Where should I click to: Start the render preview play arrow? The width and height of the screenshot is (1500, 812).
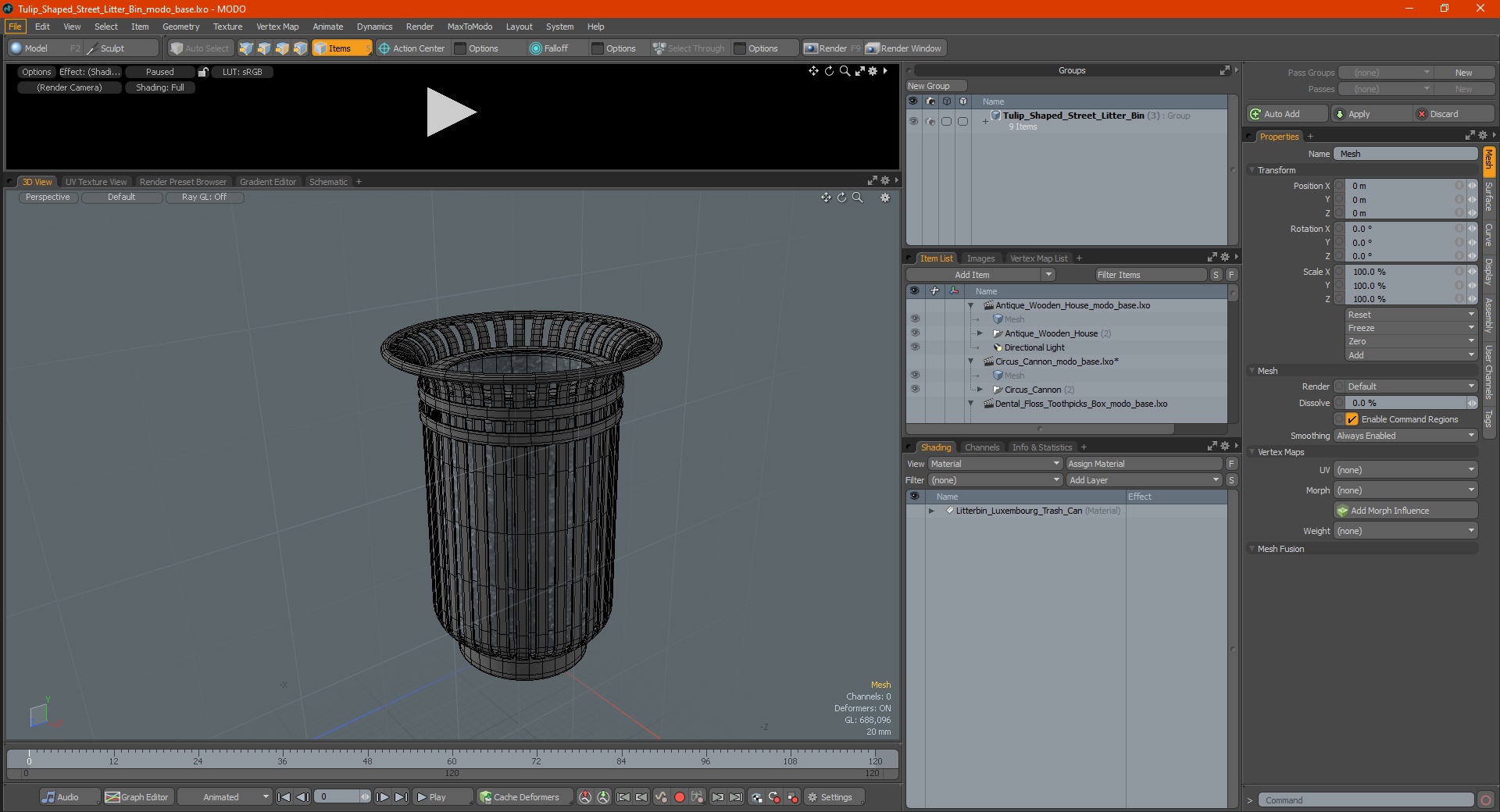(x=451, y=112)
